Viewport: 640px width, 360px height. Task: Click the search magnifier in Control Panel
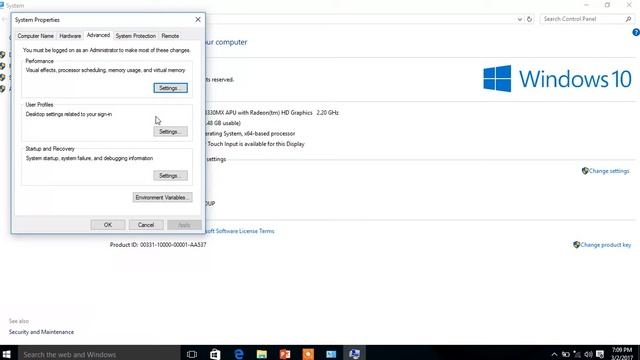click(628, 19)
